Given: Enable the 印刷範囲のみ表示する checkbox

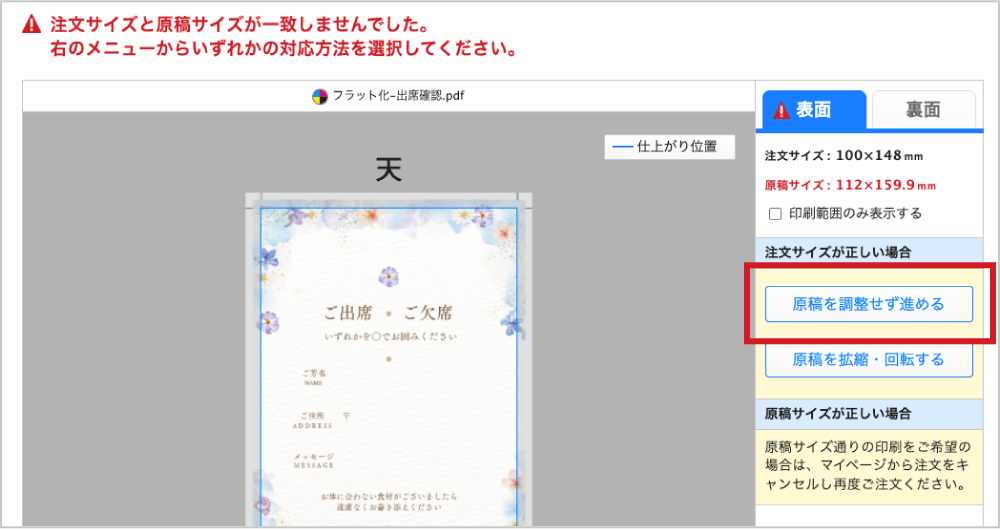Looking at the screenshot, I should (x=775, y=214).
